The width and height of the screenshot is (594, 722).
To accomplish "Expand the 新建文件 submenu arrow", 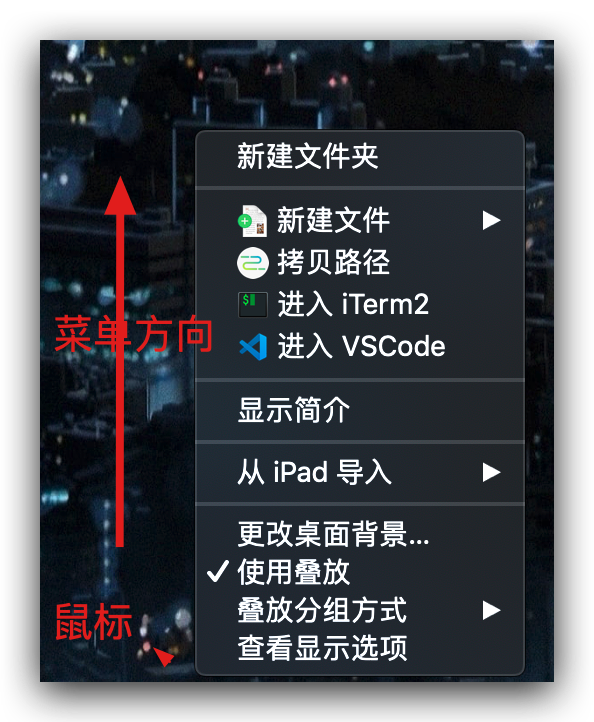I will point(491,221).
